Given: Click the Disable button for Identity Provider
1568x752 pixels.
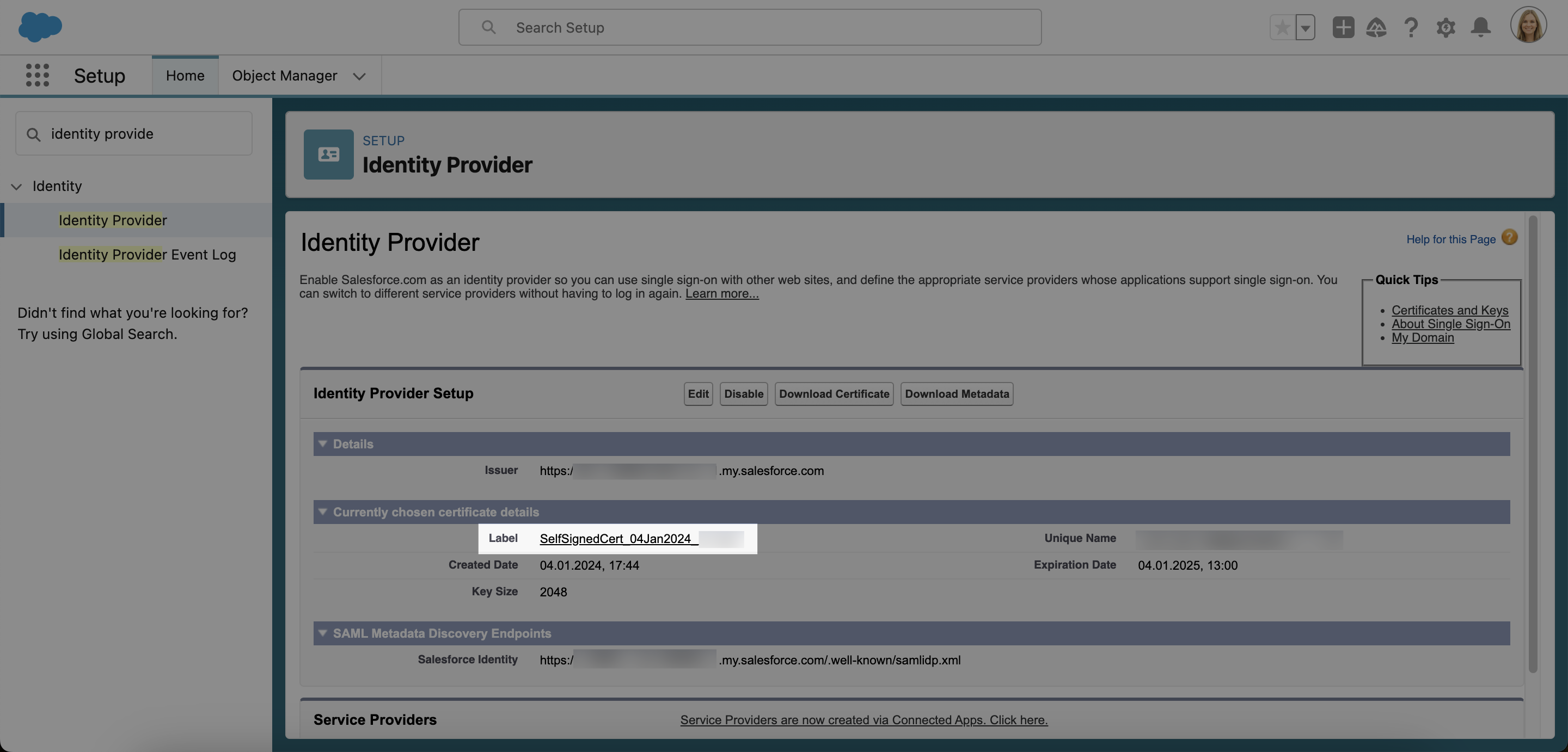Looking at the screenshot, I should (x=743, y=393).
